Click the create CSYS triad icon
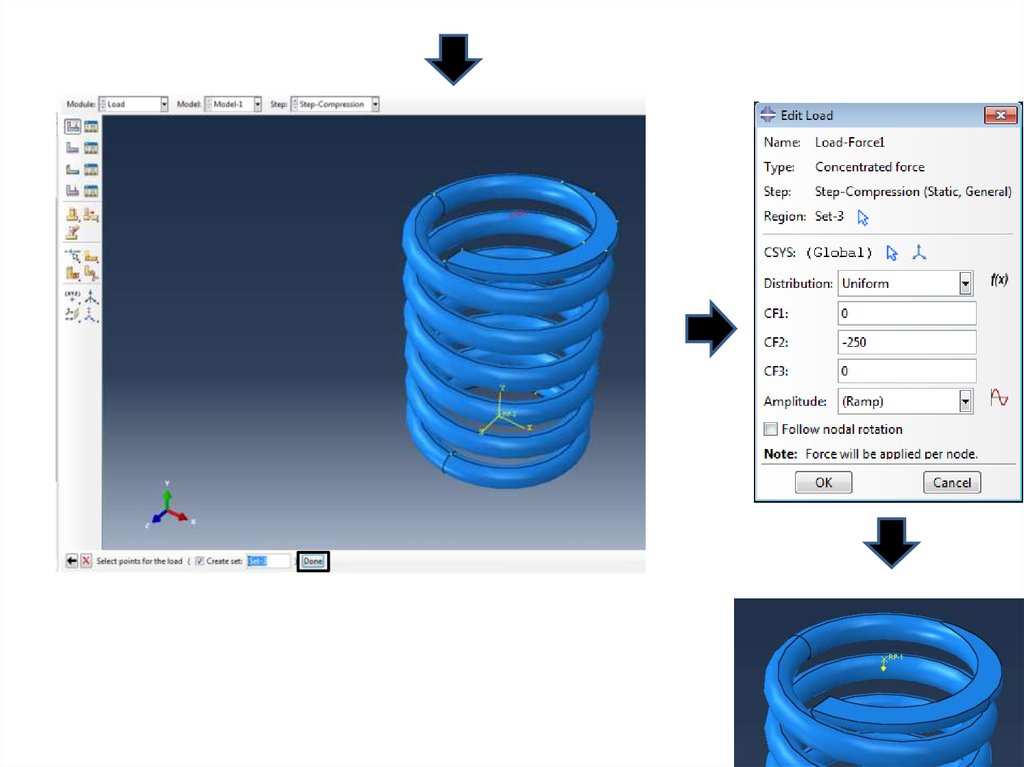1024x767 pixels. pyautogui.click(x=919, y=252)
